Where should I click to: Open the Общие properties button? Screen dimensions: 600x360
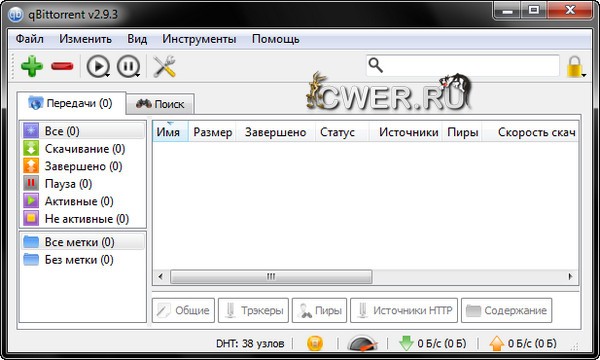[184, 310]
